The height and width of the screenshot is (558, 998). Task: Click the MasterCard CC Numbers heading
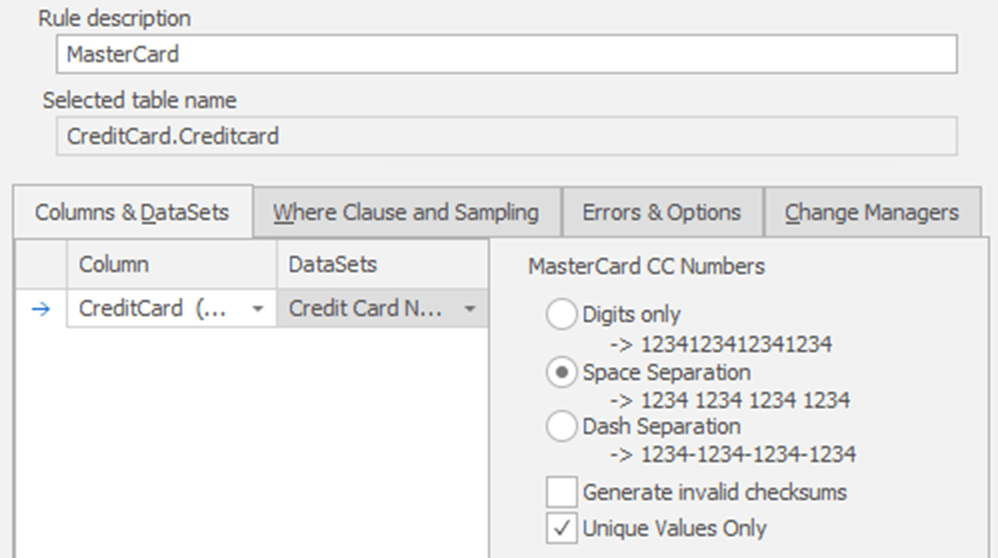click(x=647, y=266)
